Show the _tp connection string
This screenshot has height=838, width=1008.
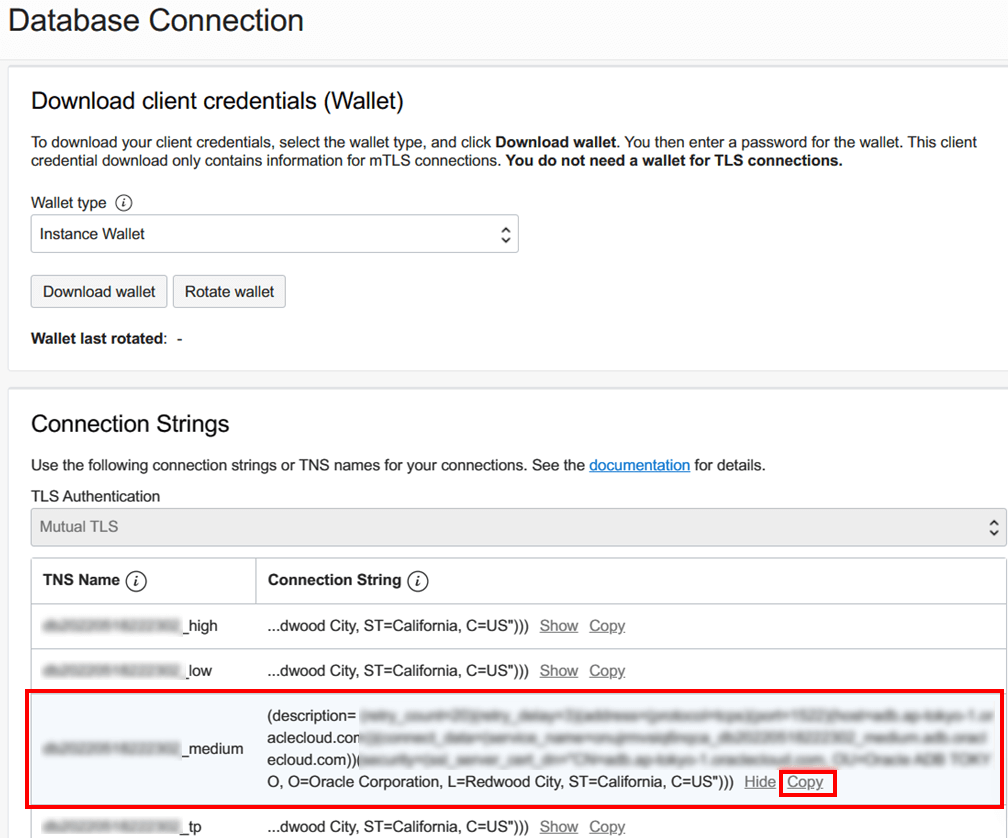click(x=559, y=827)
